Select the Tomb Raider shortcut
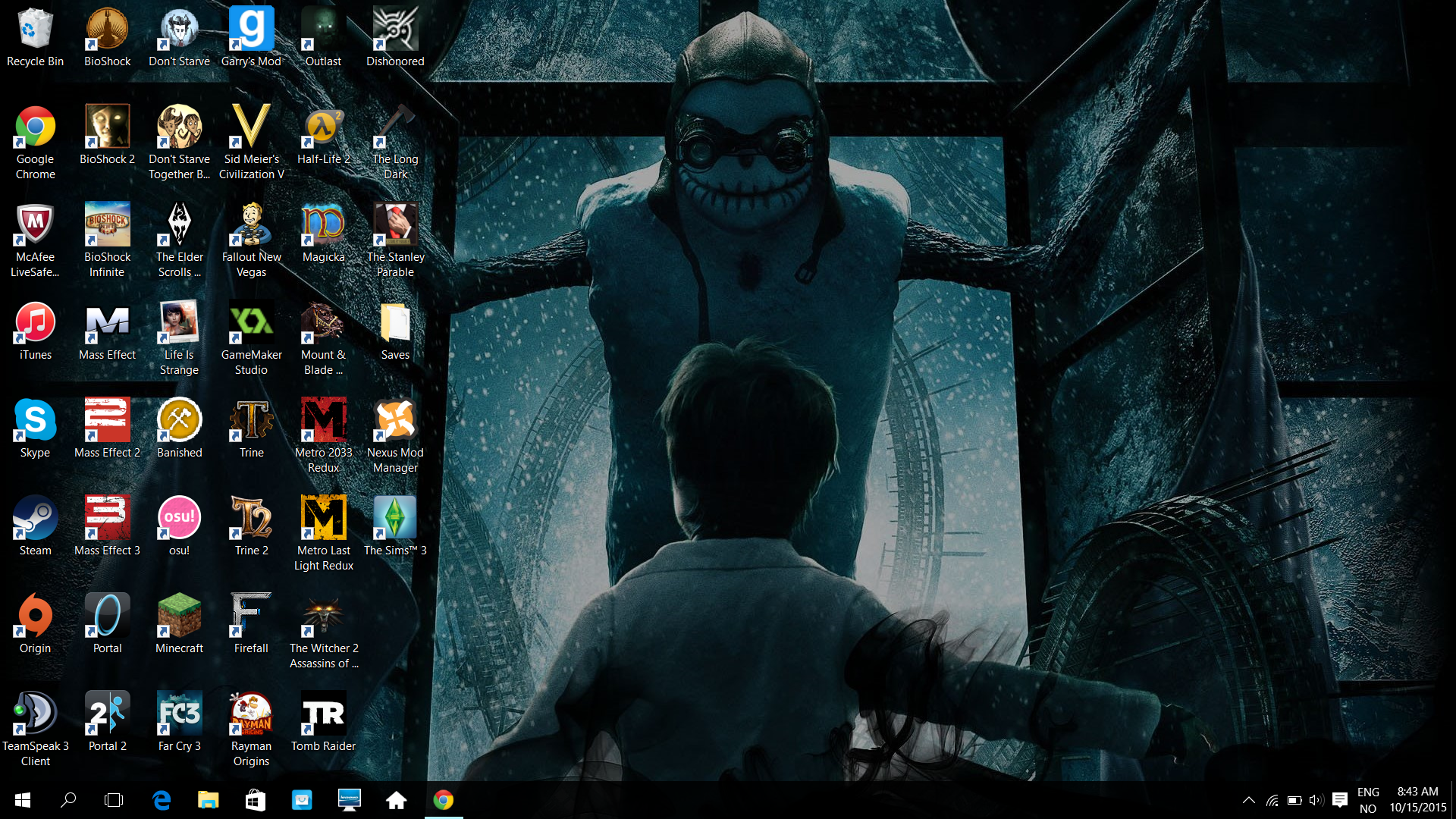 [323, 714]
